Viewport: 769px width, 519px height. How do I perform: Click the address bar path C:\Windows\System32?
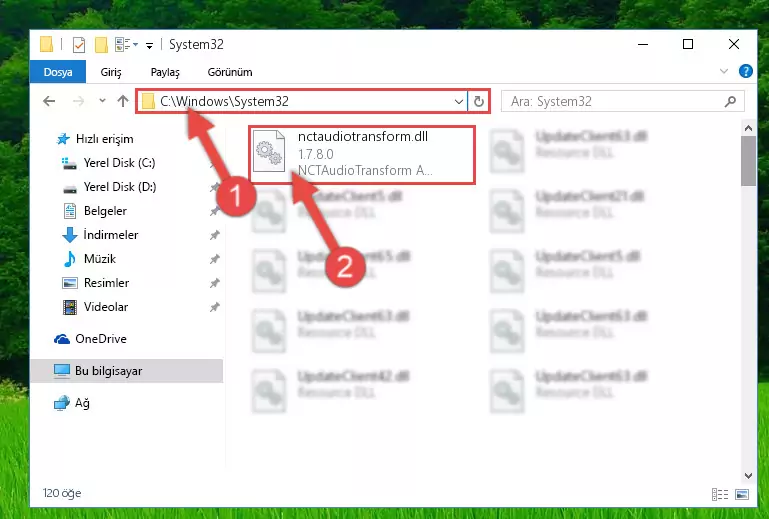click(x=224, y=101)
